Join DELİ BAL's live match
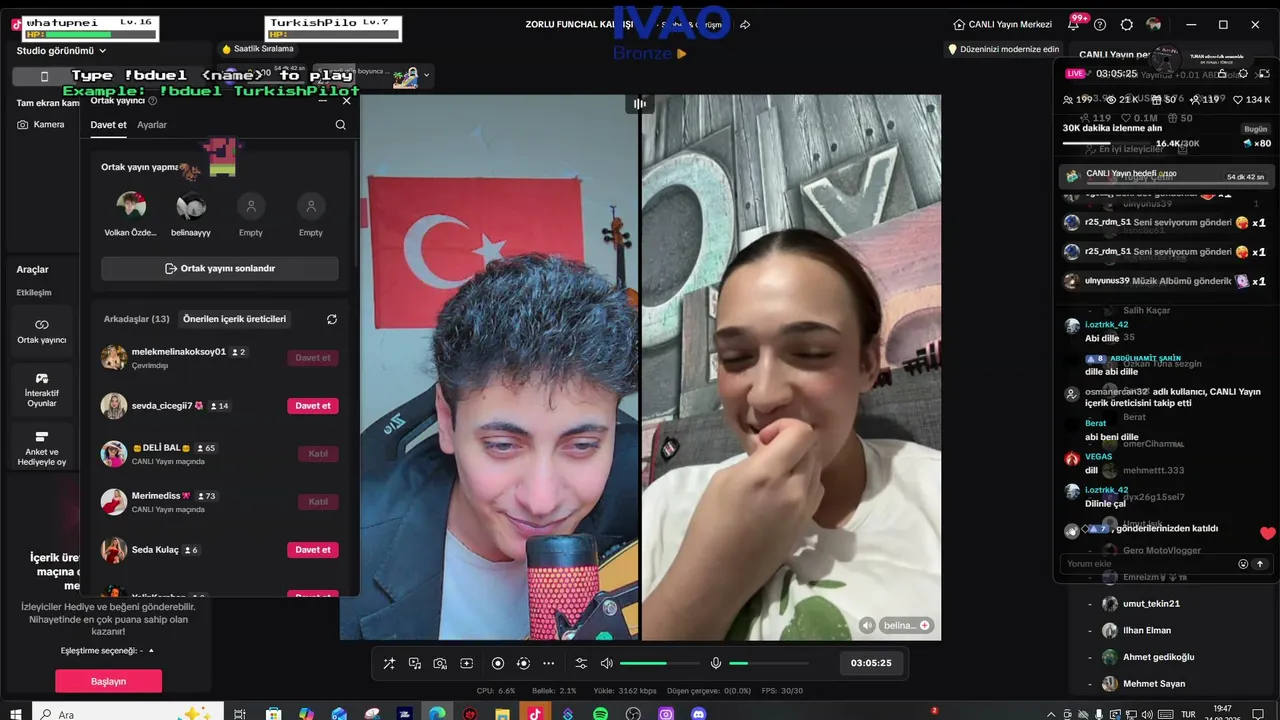This screenshot has height=720, width=1280. [x=318, y=454]
